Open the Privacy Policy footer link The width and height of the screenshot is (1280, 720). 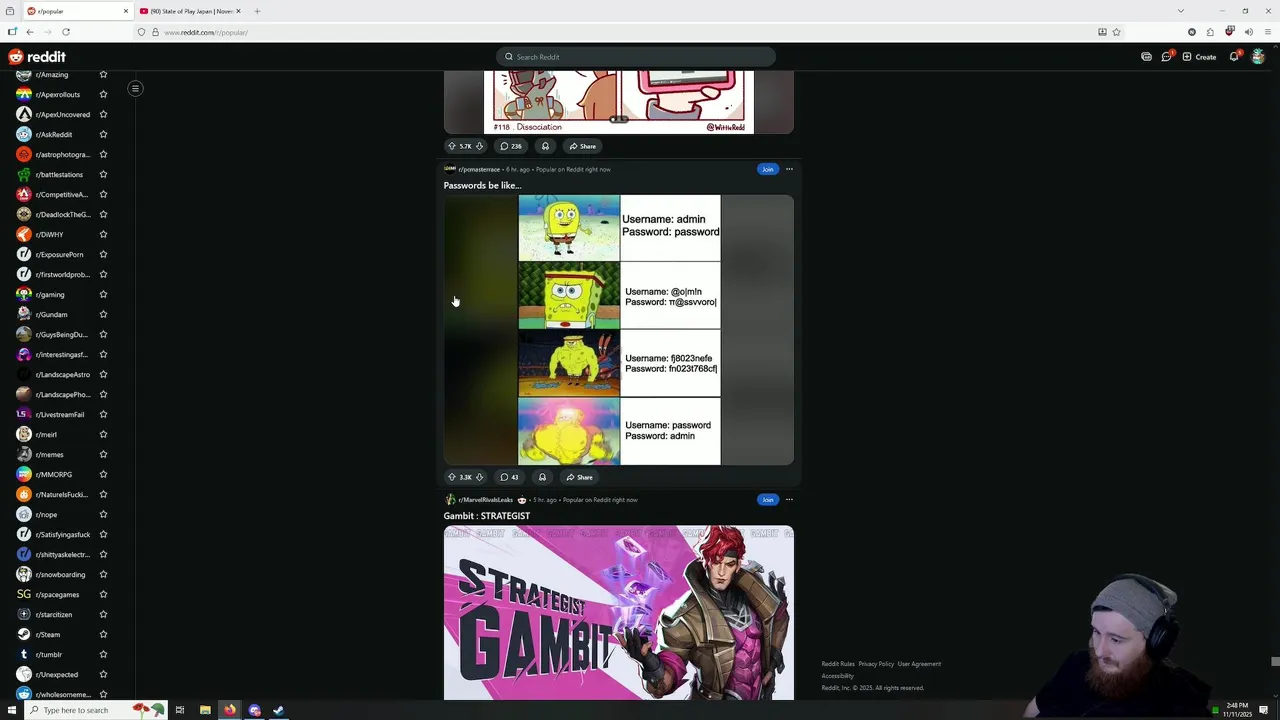(x=876, y=664)
